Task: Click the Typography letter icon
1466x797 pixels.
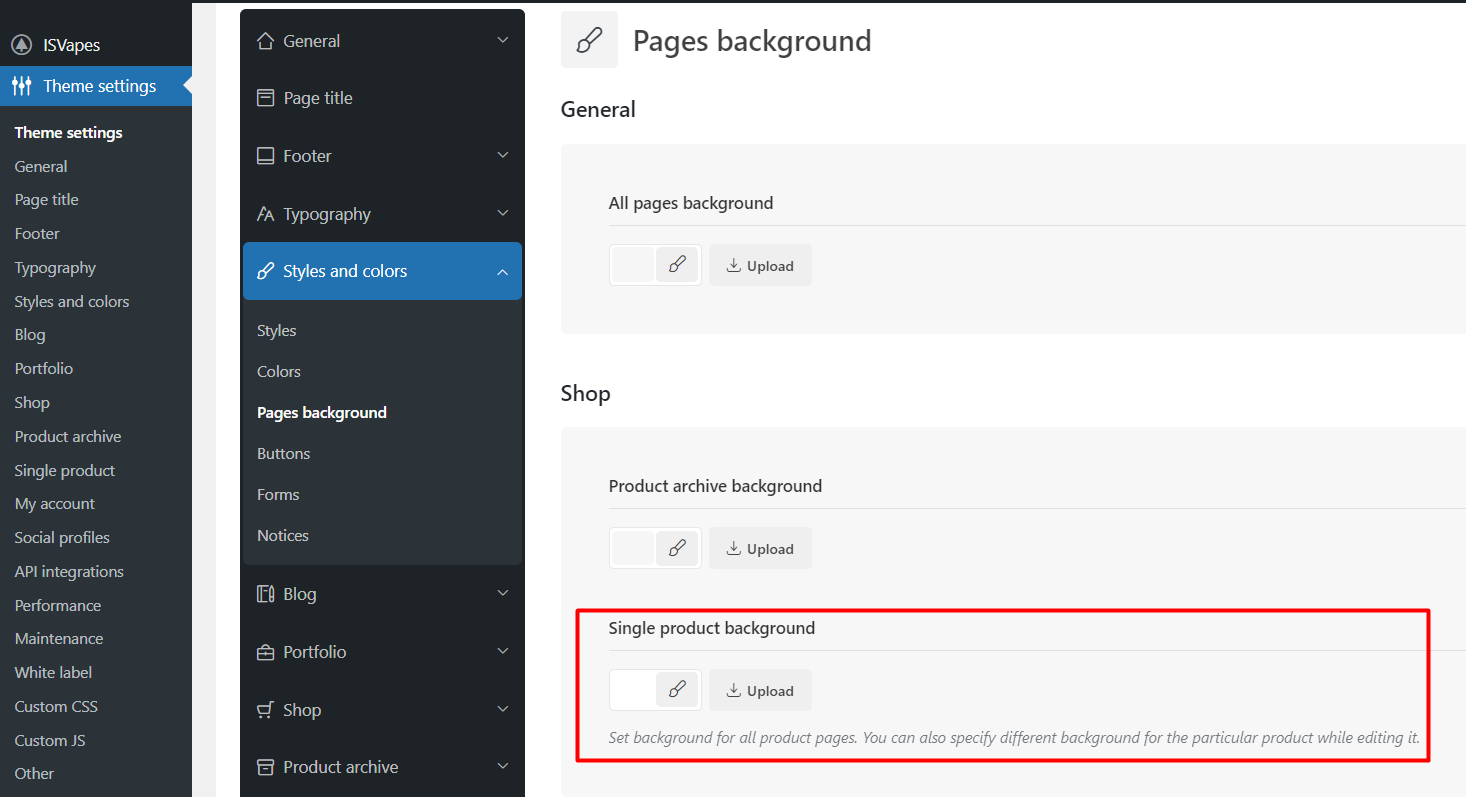Action: pyautogui.click(x=265, y=214)
